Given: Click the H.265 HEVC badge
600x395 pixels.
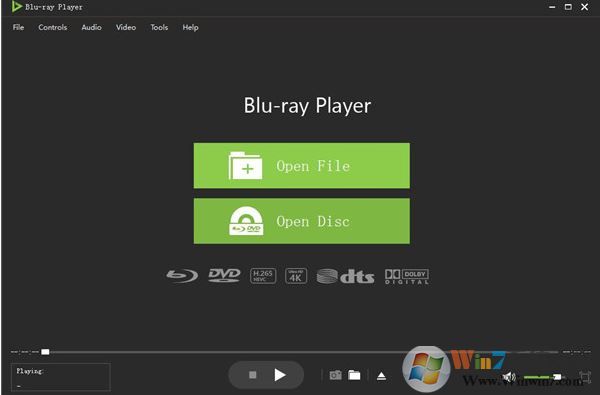Looking at the screenshot, I should tap(263, 276).
